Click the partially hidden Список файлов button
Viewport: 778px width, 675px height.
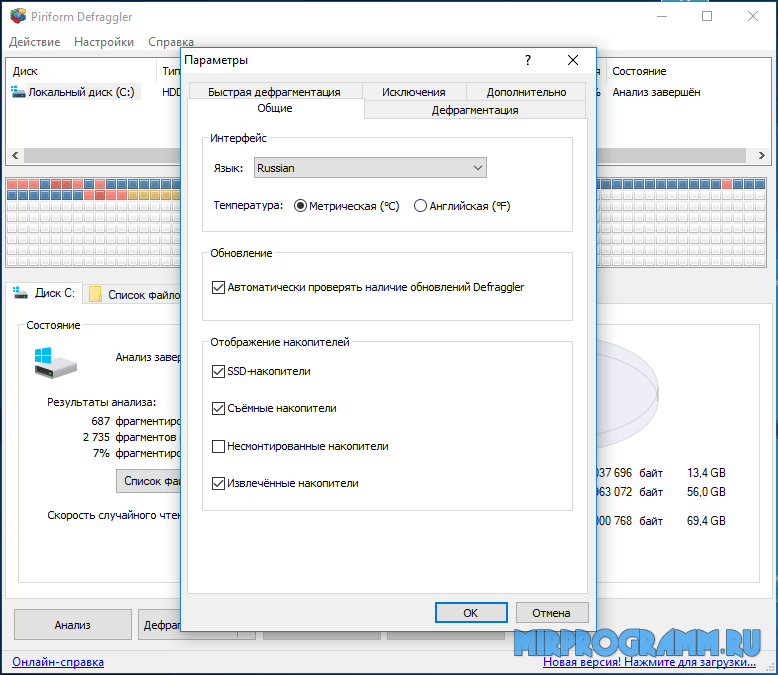point(148,481)
